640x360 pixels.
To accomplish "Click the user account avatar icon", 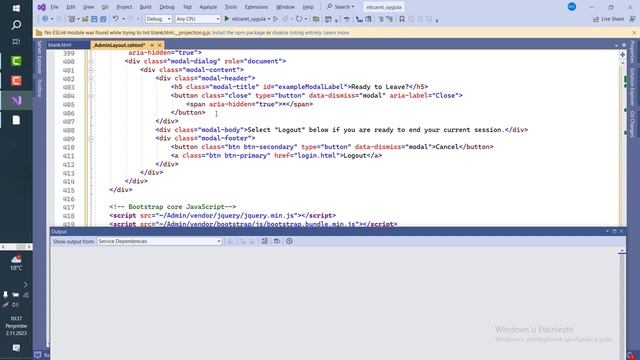I will [x=572, y=7].
